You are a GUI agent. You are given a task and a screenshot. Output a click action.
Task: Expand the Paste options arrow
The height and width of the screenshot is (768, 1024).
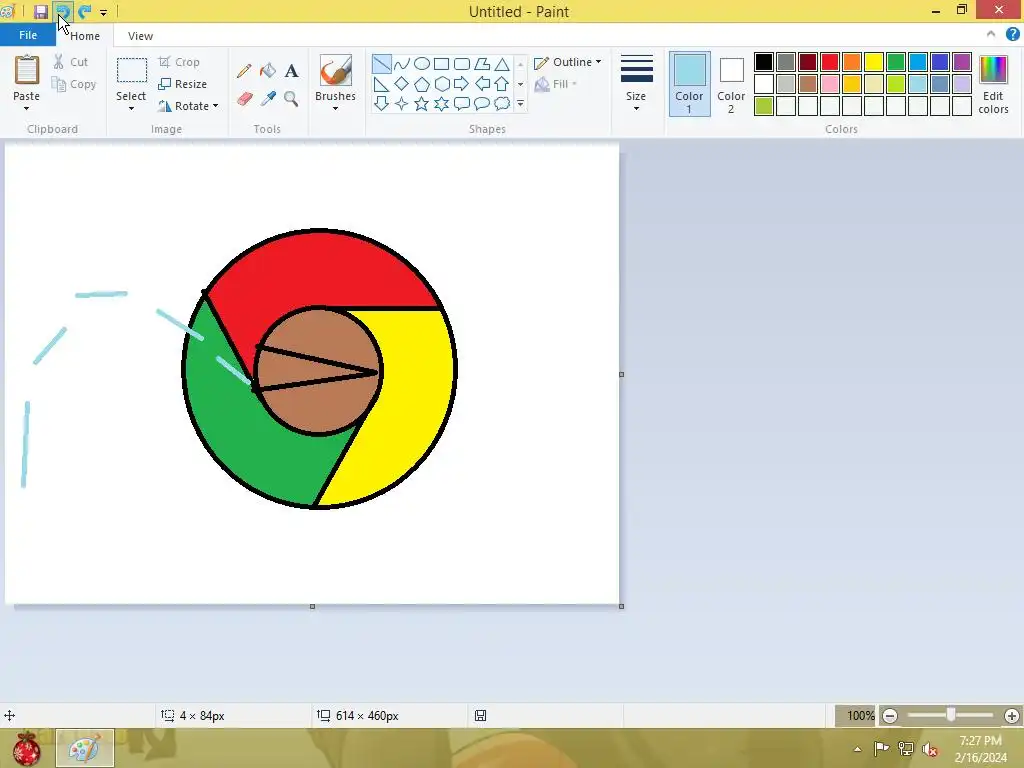(27, 108)
